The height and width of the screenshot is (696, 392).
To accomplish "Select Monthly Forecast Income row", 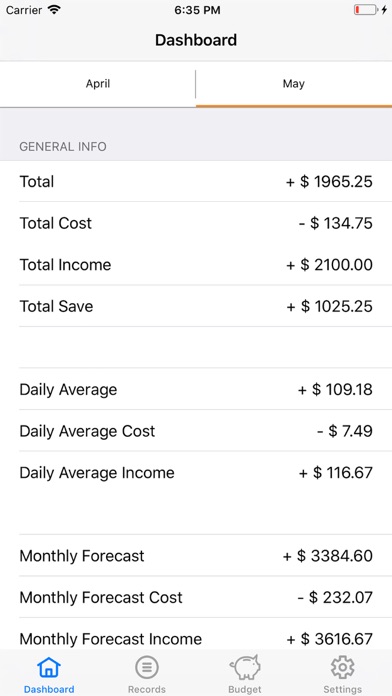I will [x=196, y=634].
